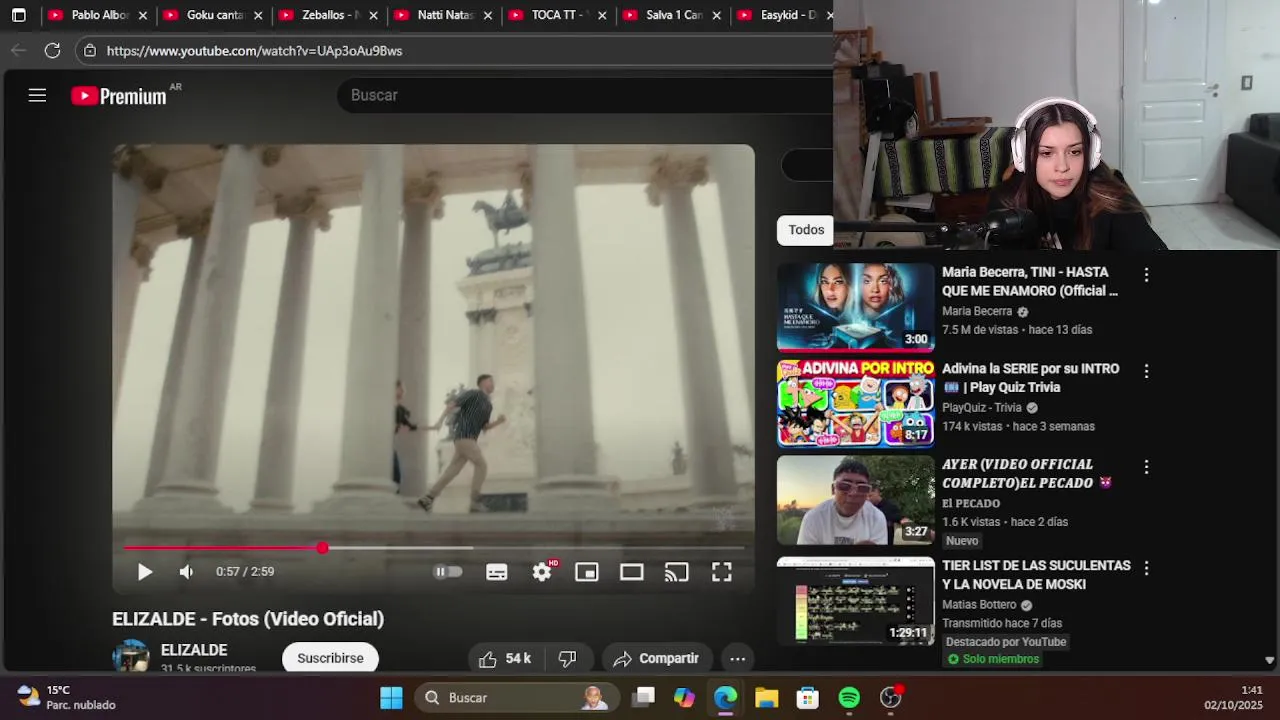The width and height of the screenshot is (1280, 720).
Task: Open more actions three-dot menu below video
Action: 737,658
